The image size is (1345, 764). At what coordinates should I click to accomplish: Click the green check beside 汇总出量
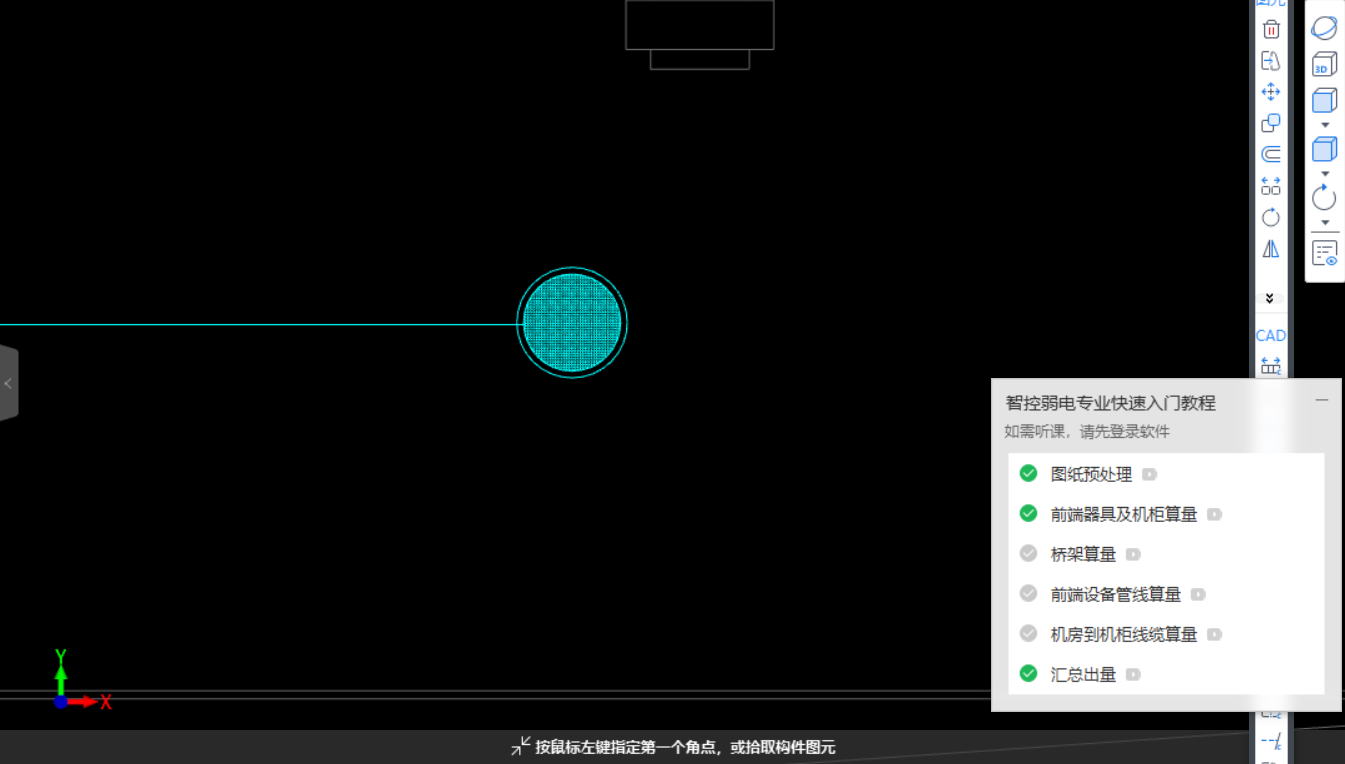tap(1028, 673)
